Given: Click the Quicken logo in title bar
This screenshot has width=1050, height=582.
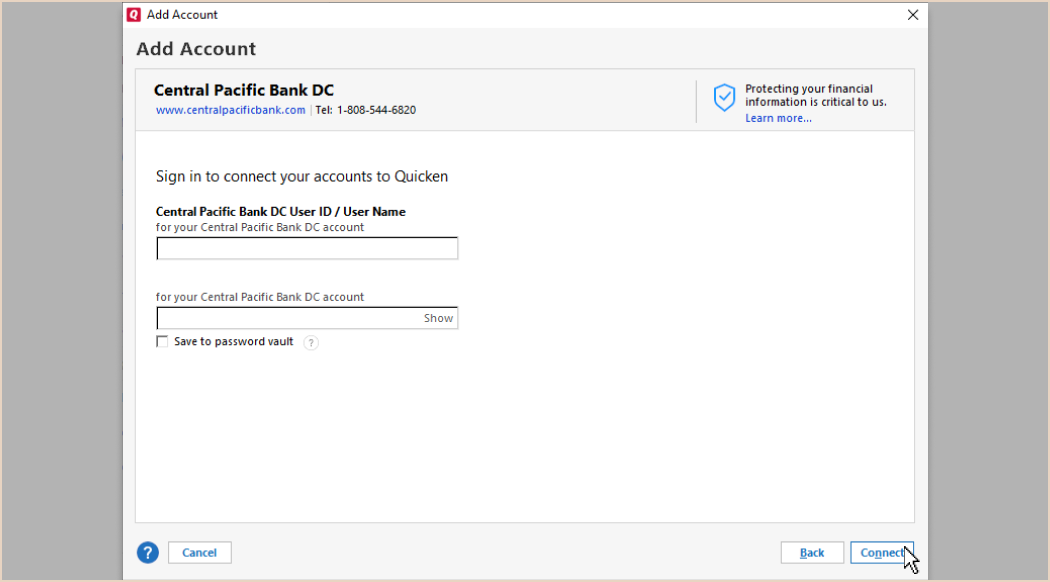Looking at the screenshot, I should pos(134,15).
